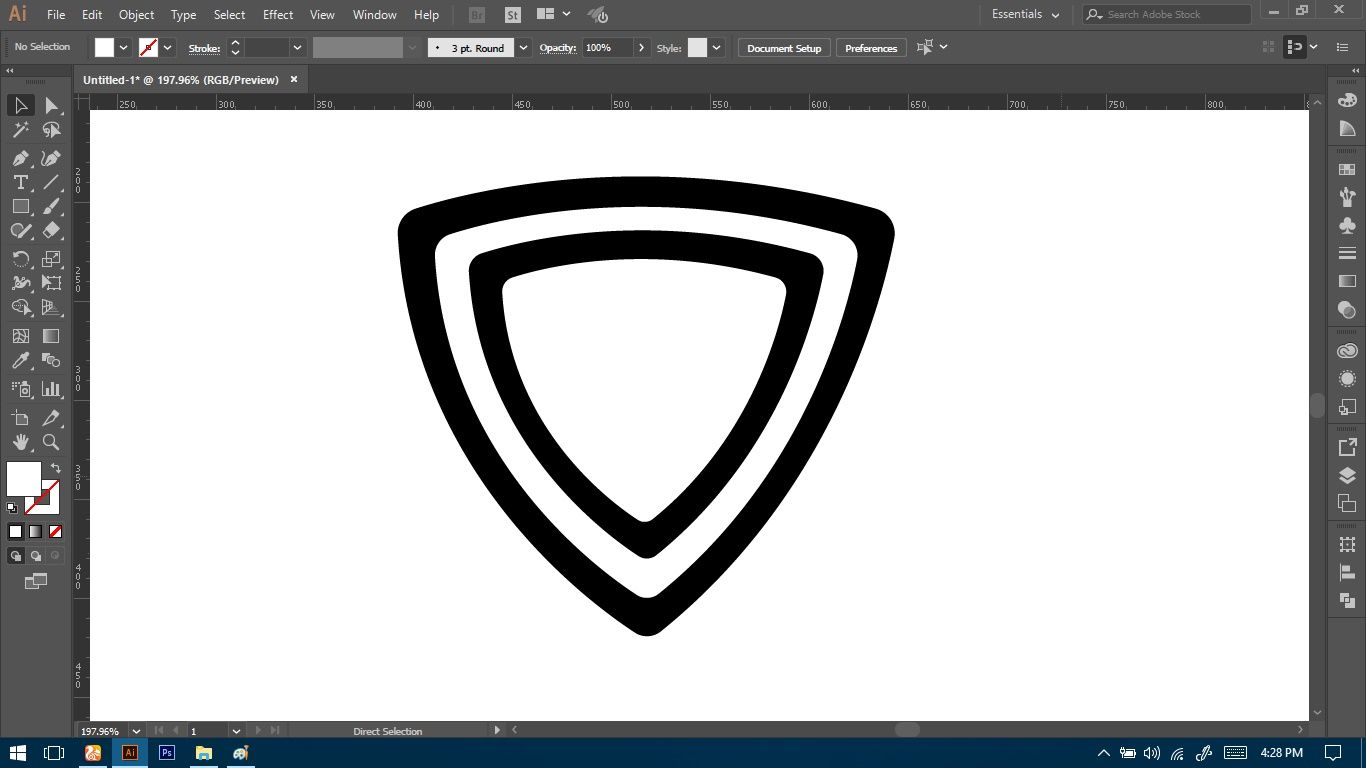Viewport: 1366px width, 768px height.
Task: Collapse the right panel dock
Action: click(1354, 71)
